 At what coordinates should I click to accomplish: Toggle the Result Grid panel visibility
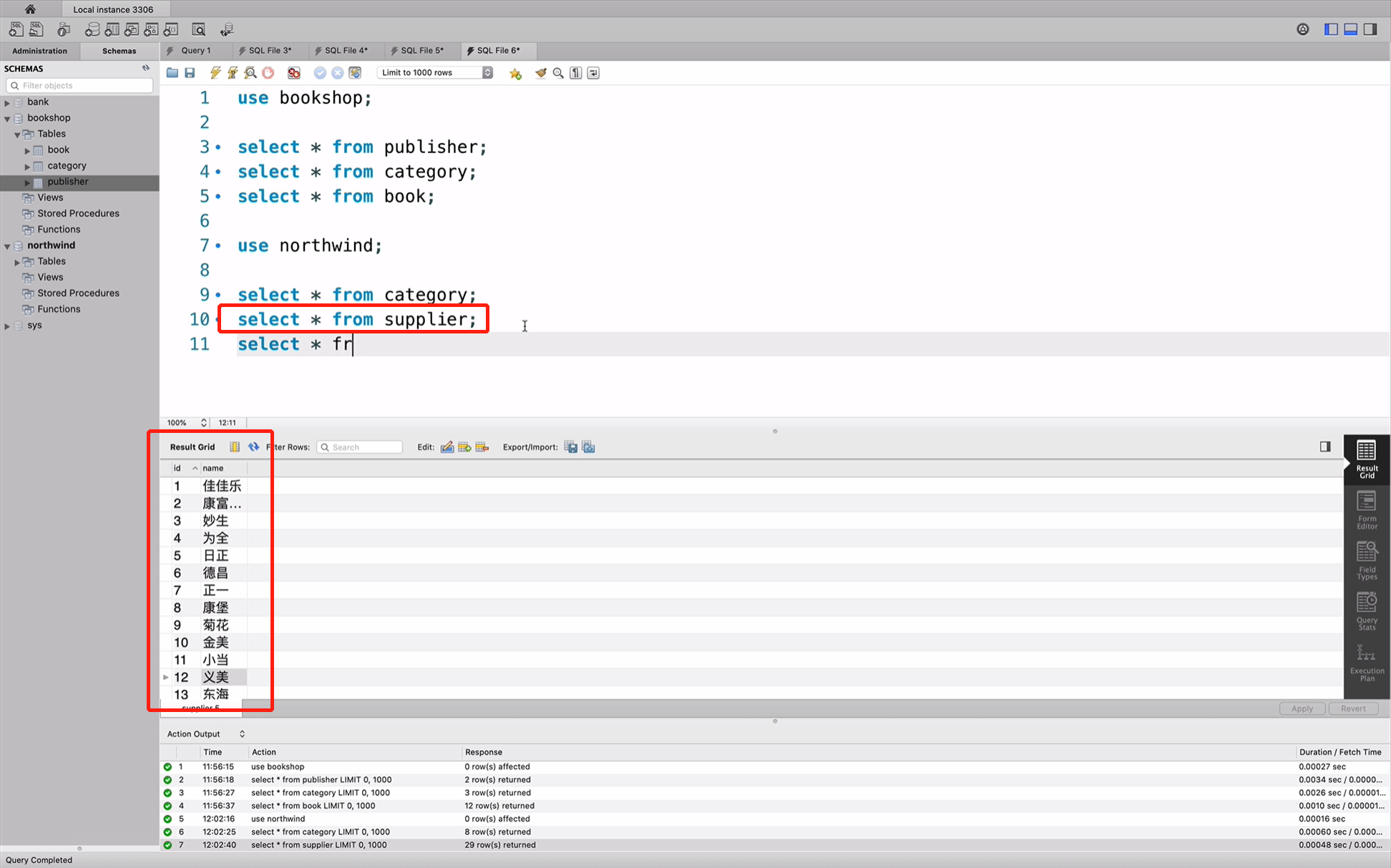pyautogui.click(x=1325, y=447)
